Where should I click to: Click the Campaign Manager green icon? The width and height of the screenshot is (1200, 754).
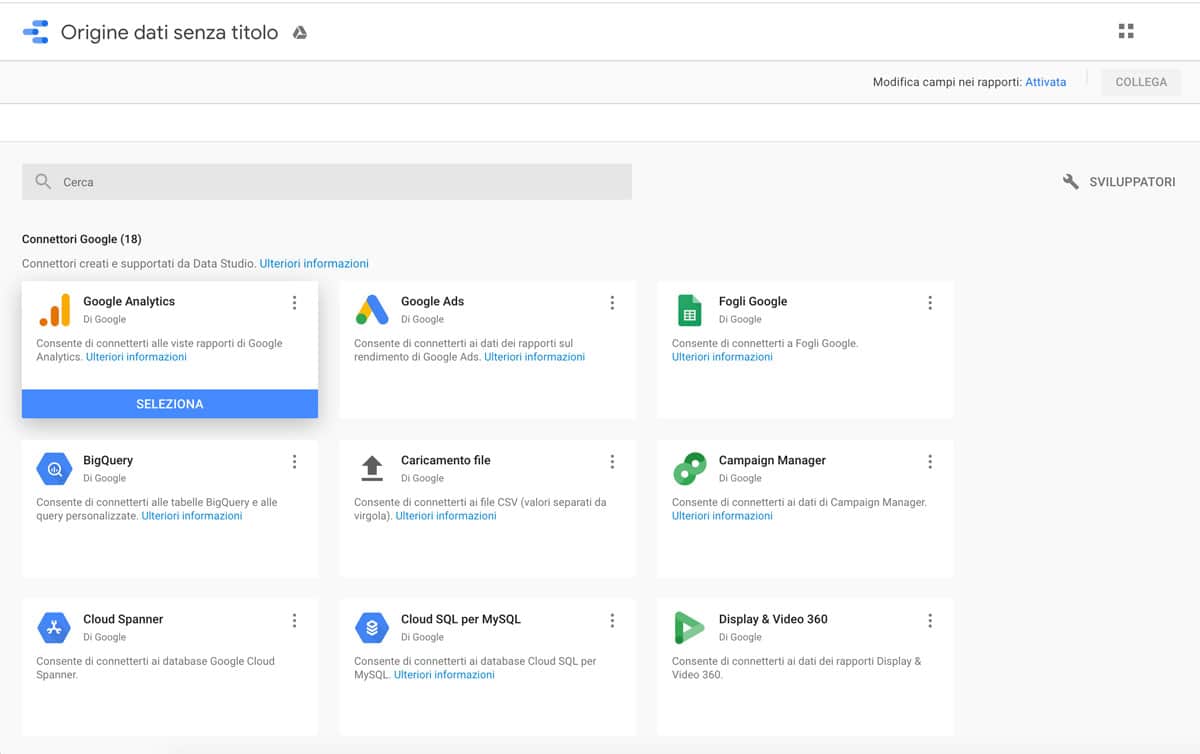click(690, 468)
